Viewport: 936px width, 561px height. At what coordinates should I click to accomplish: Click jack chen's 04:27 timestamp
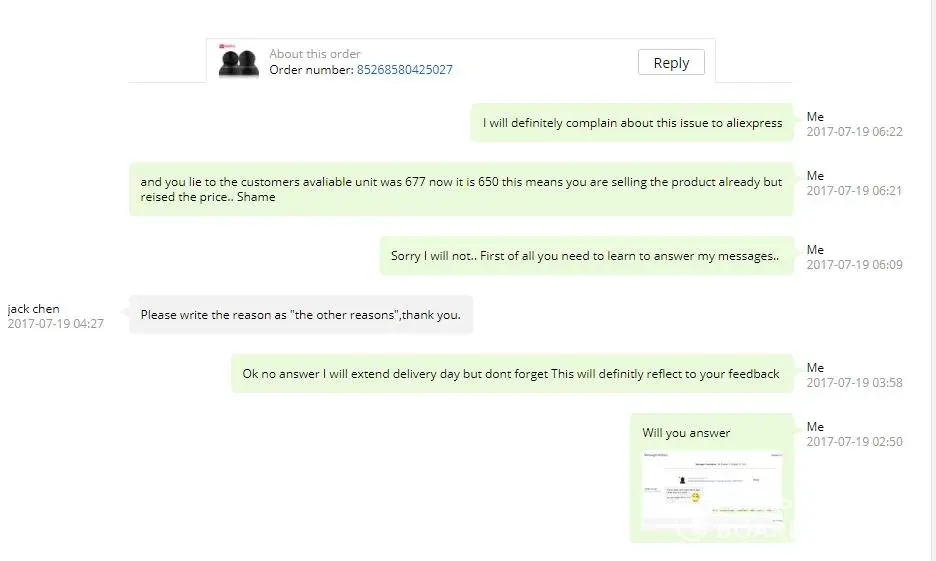tap(55, 324)
